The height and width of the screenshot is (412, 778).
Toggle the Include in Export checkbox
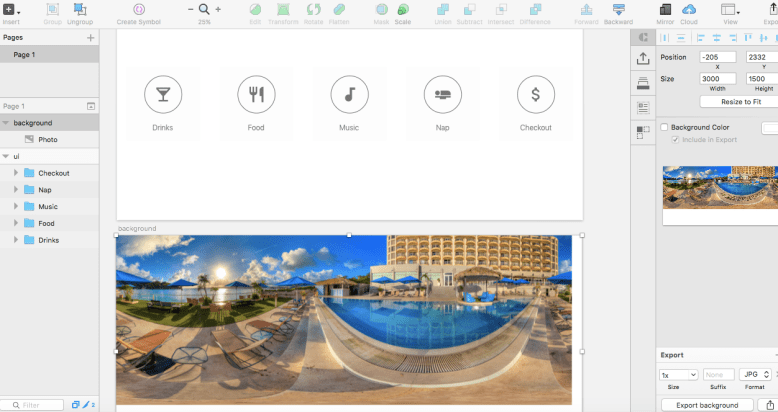(675, 140)
